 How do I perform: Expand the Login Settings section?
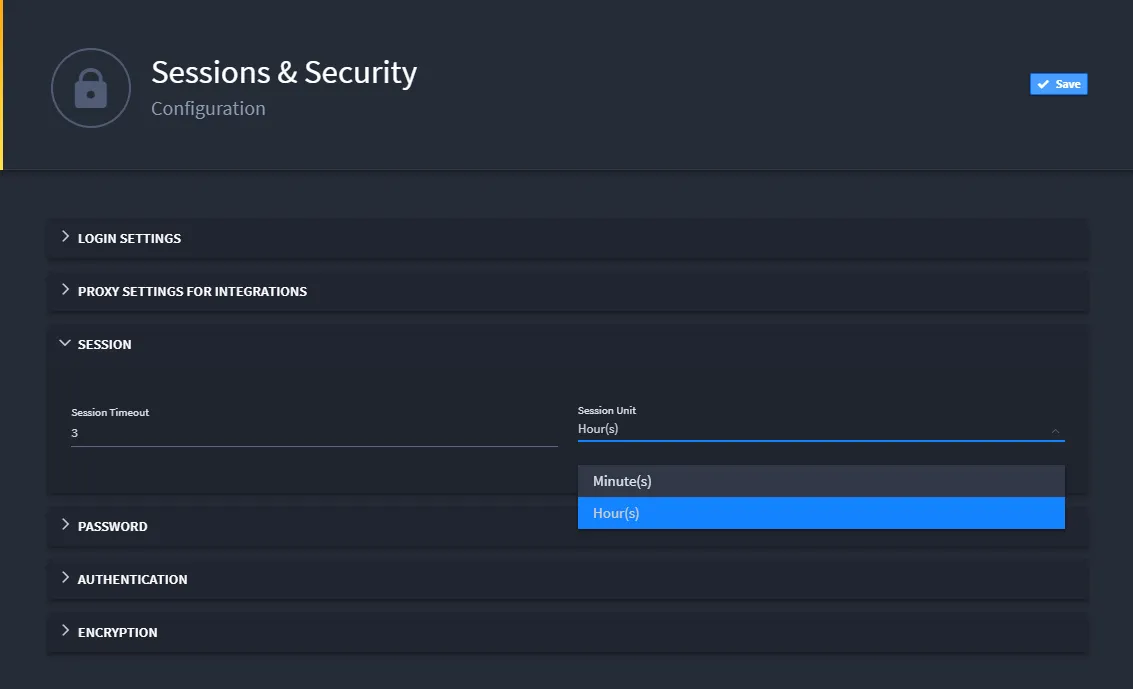(567, 238)
